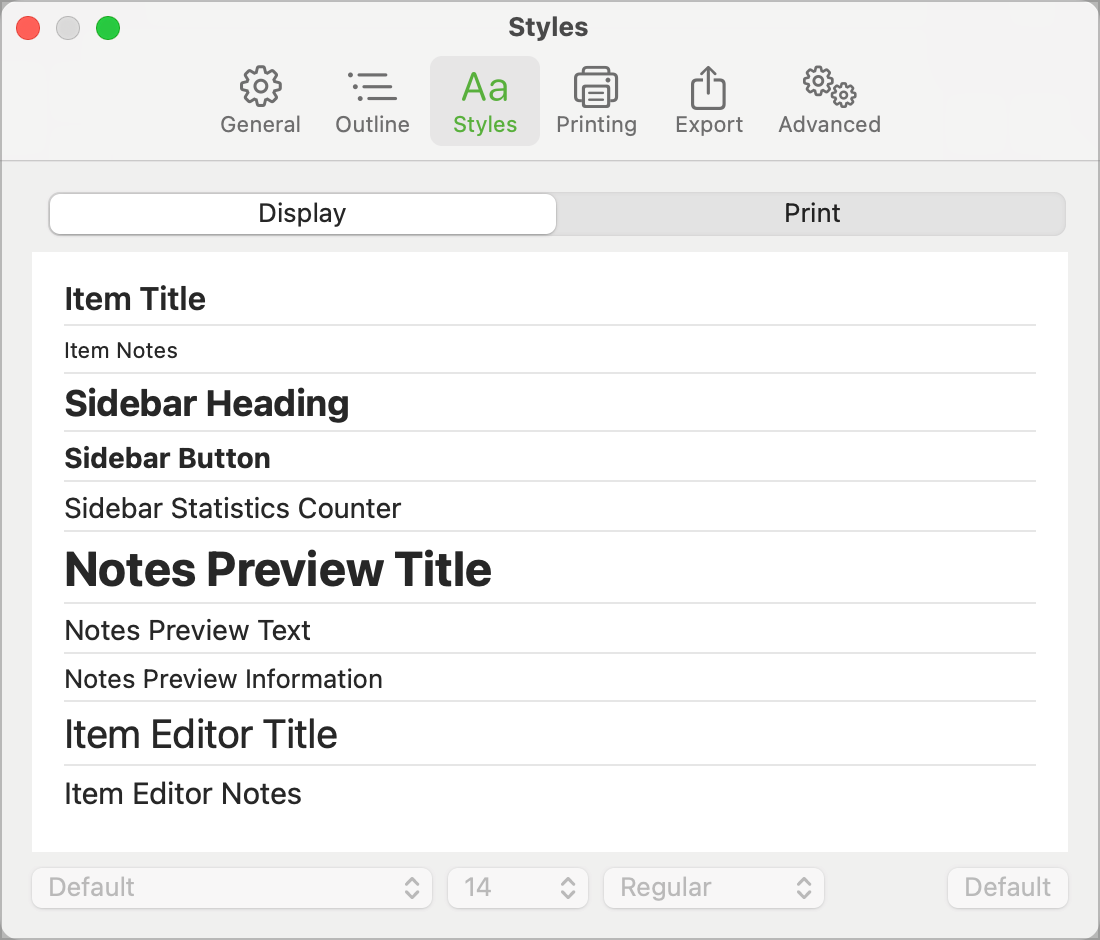Open the Default font family dropdown
The width and height of the screenshot is (1100, 940).
[232, 887]
